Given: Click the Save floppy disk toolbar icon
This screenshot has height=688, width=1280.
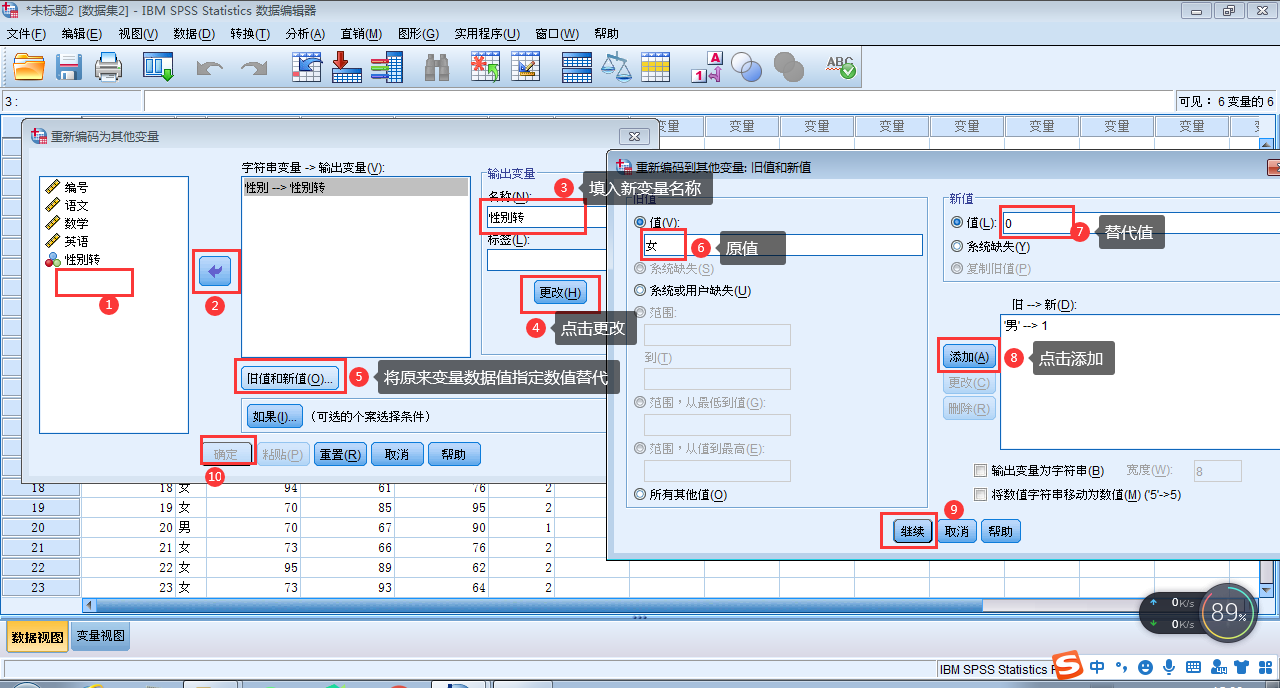Looking at the screenshot, I should 68,67.
